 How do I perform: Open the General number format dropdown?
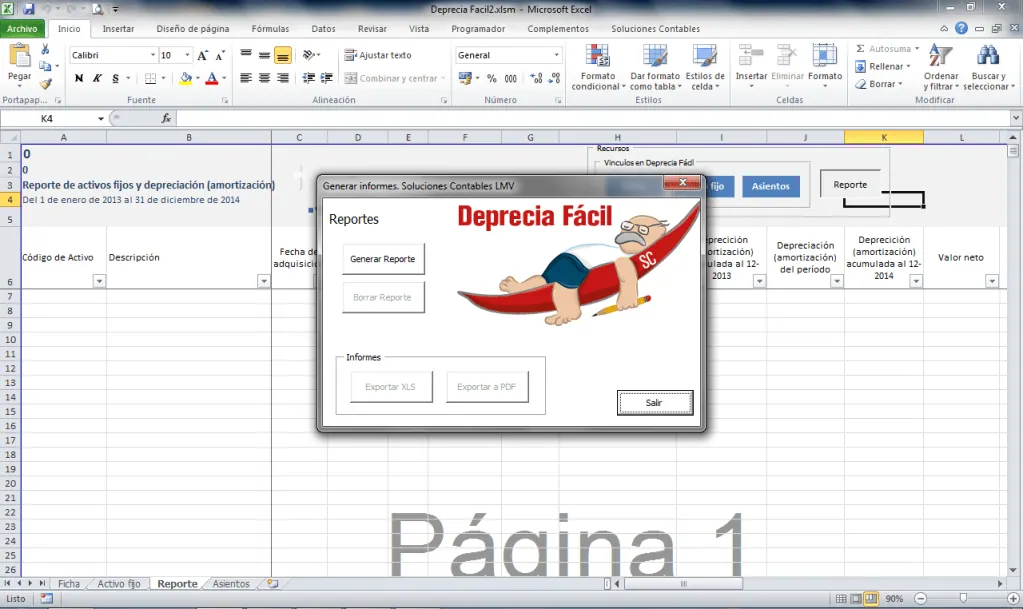[557, 55]
